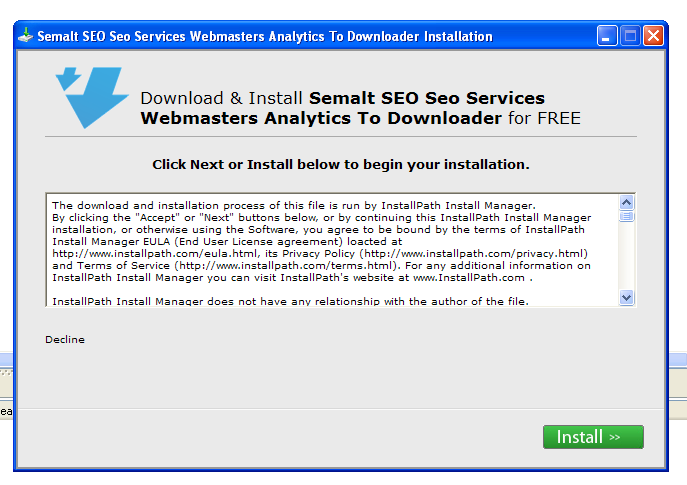Click the "Click Next or Install below" instruction
The image size is (687, 485).
point(341,164)
